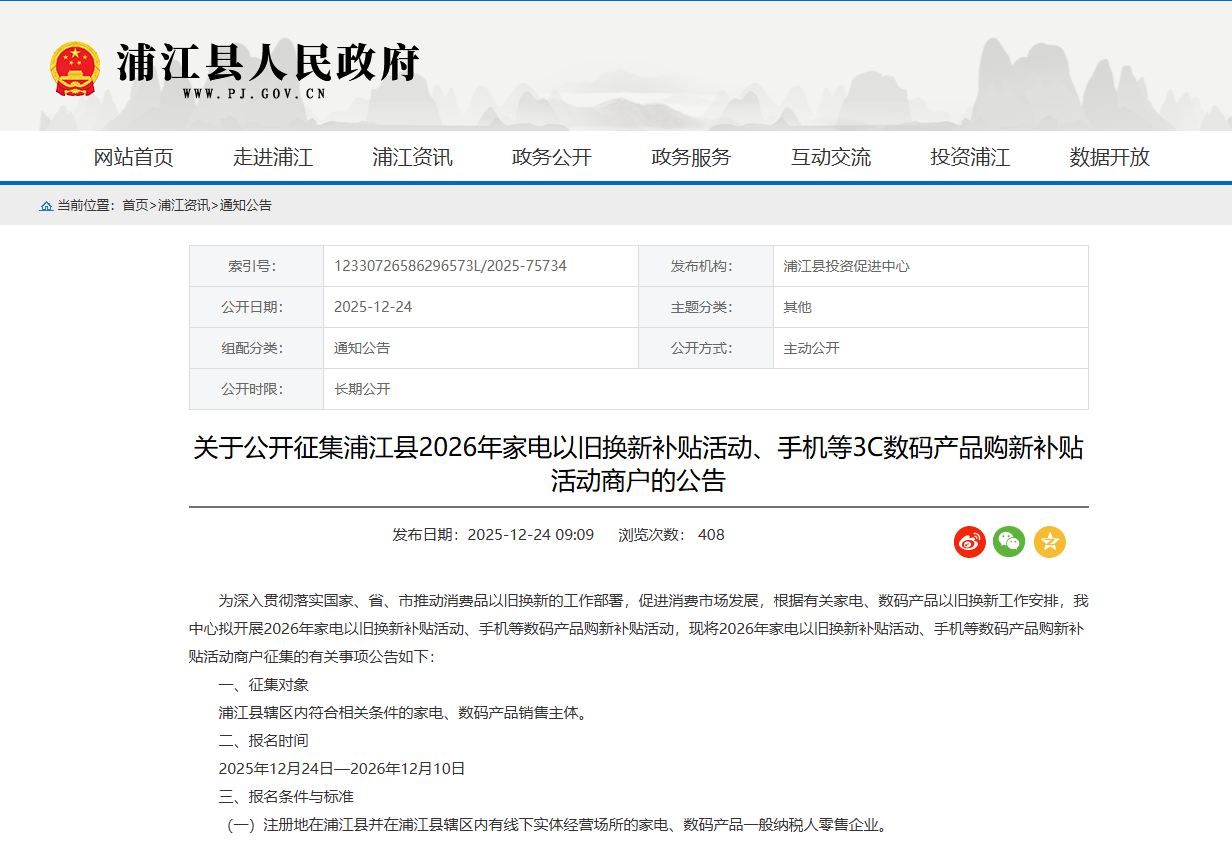This screenshot has height=842, width=1232.
Task: Click 首页 in the breadcrumb
Action: (x=135, y=206)
